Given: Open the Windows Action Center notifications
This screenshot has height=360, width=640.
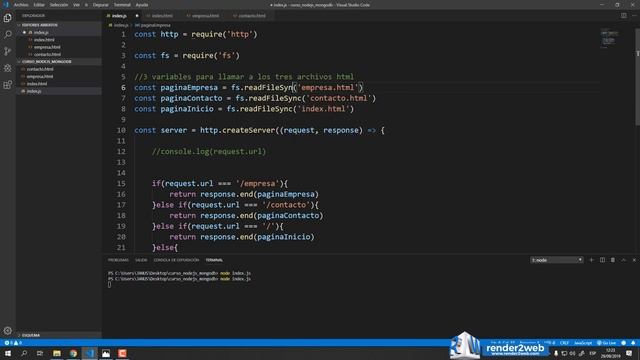Looking at the screenshot, I should pos(629,353).
